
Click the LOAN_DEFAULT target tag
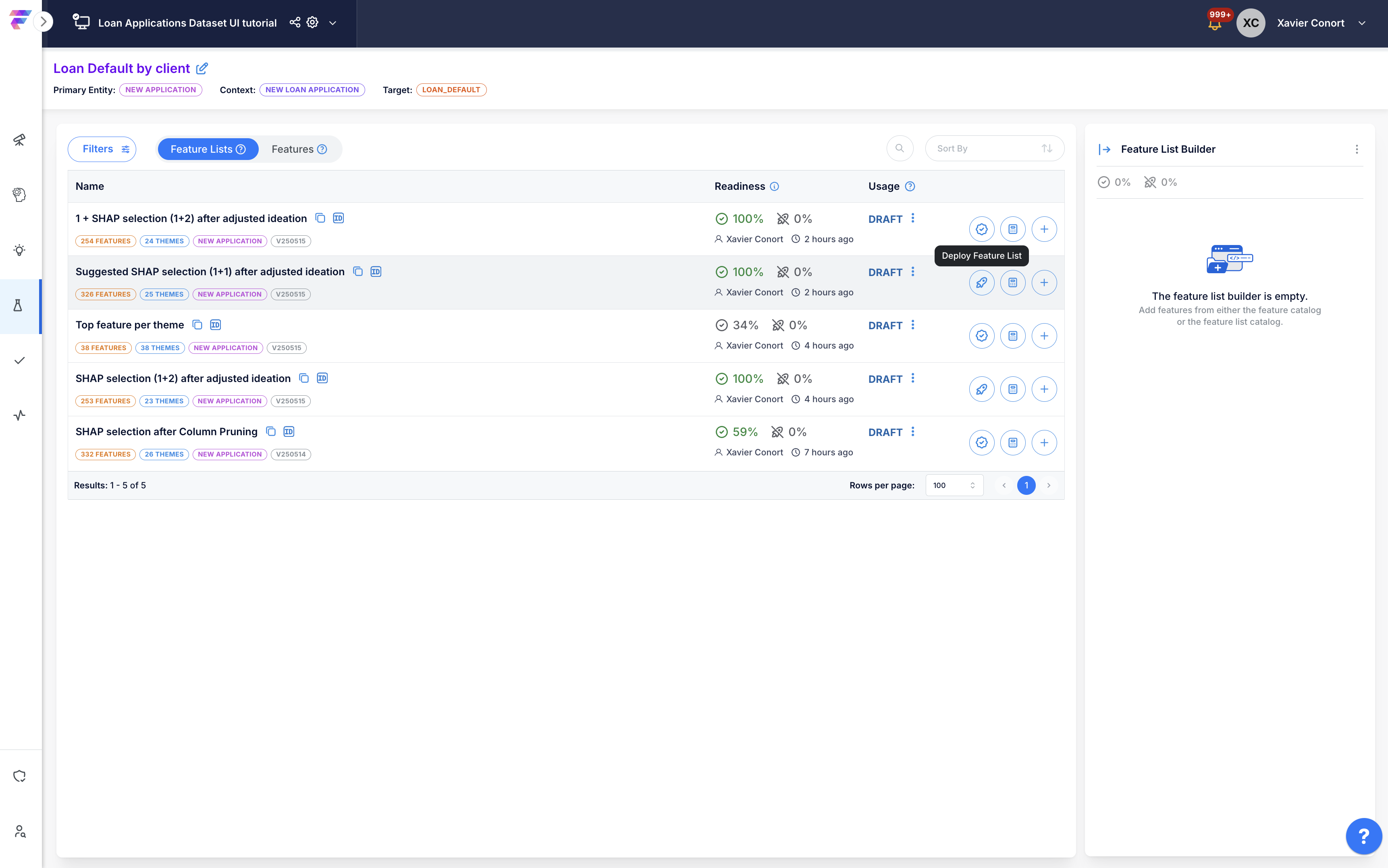(x=451, y=89)
